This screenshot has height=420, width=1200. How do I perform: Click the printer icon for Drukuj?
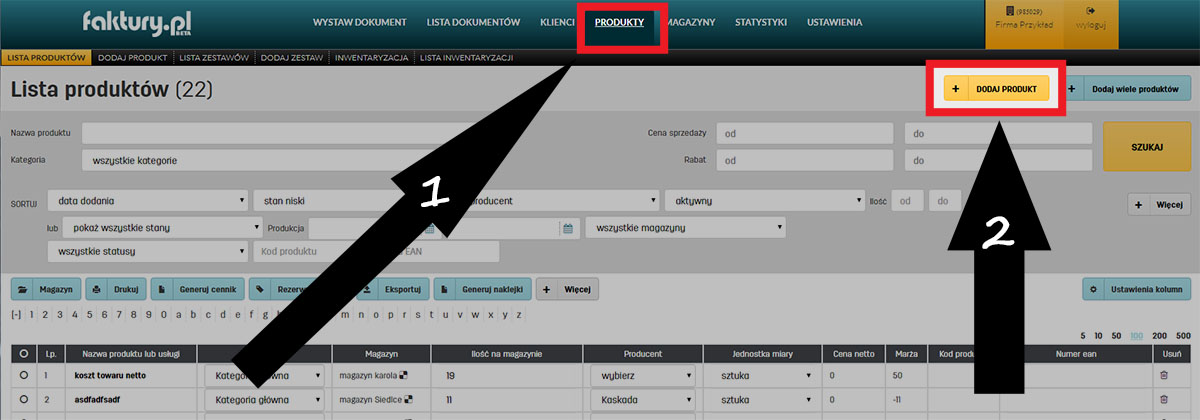pos(96,289)
